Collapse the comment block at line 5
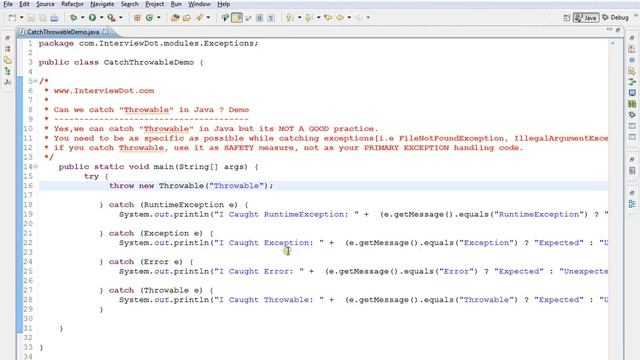Image resolution: width=640 pixels, height=360 pixels. (36, 81)
